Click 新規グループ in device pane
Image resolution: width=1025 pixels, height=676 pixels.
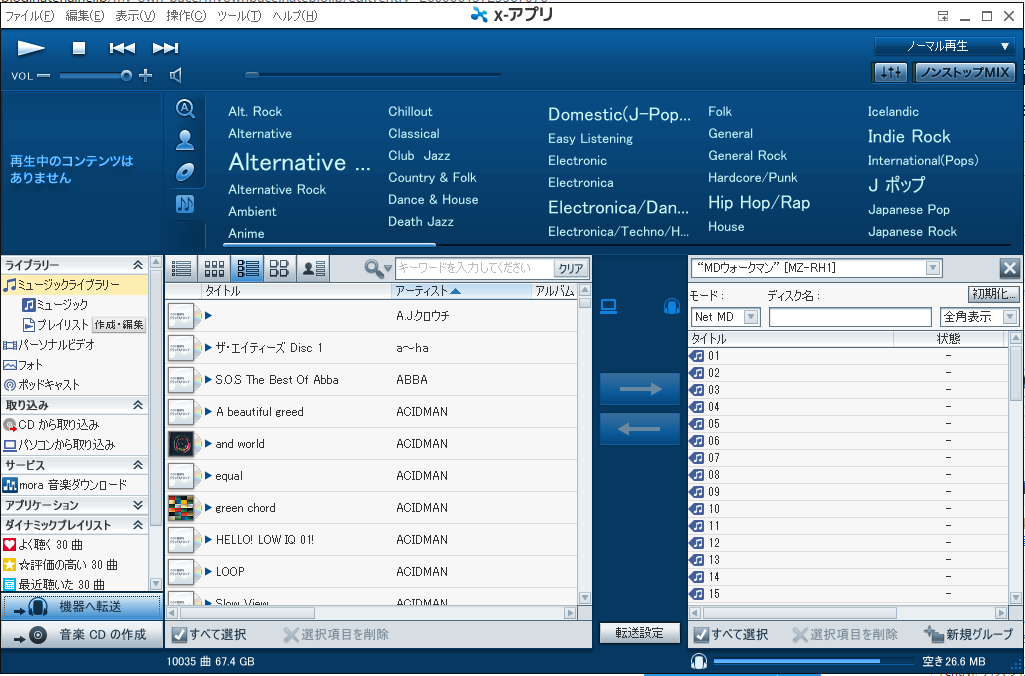(971, 634)
